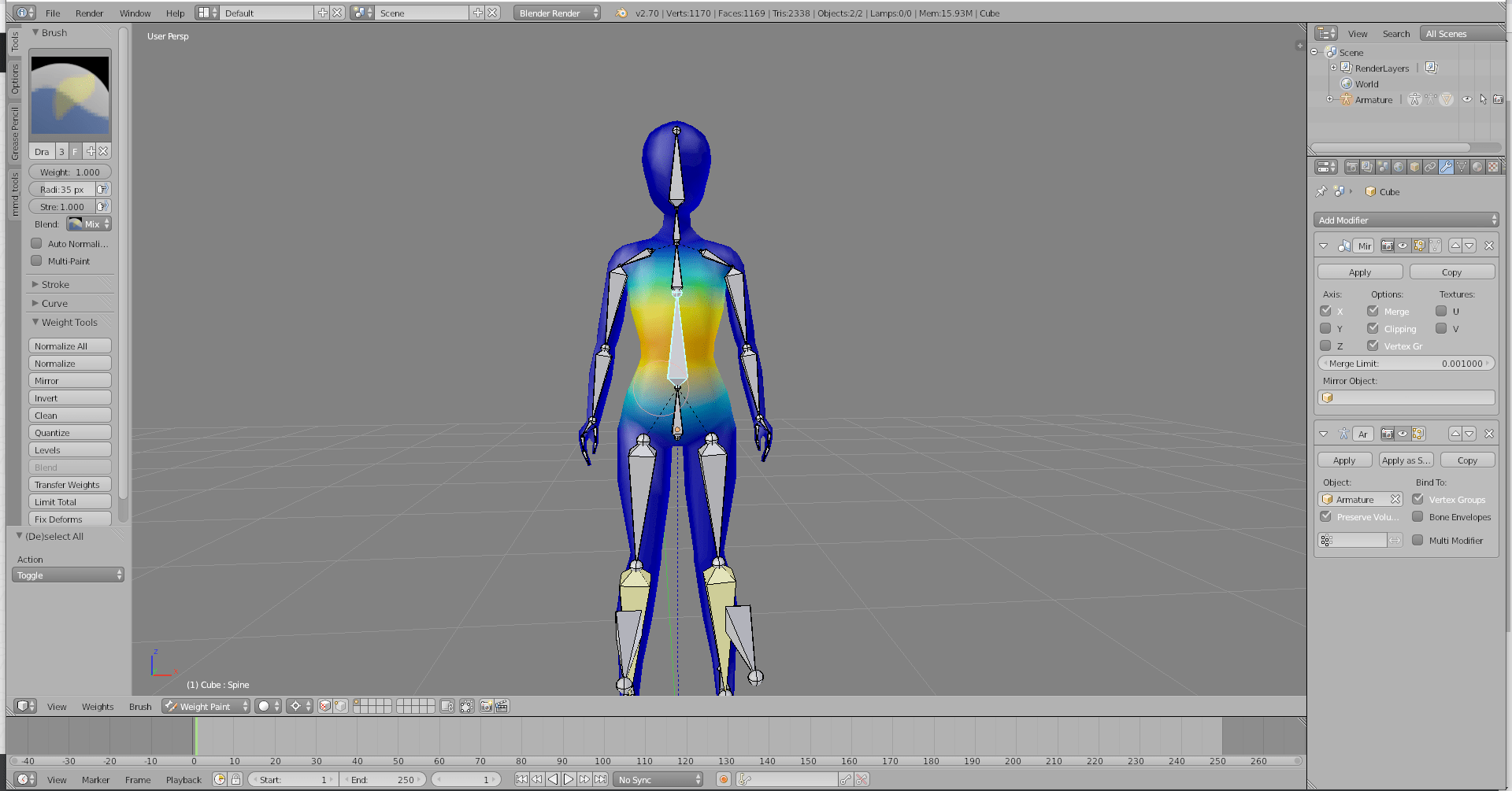Toggle visibility of the Armature in outliner
This screenshot has height=791, width=1512.
click(1467, 99)
